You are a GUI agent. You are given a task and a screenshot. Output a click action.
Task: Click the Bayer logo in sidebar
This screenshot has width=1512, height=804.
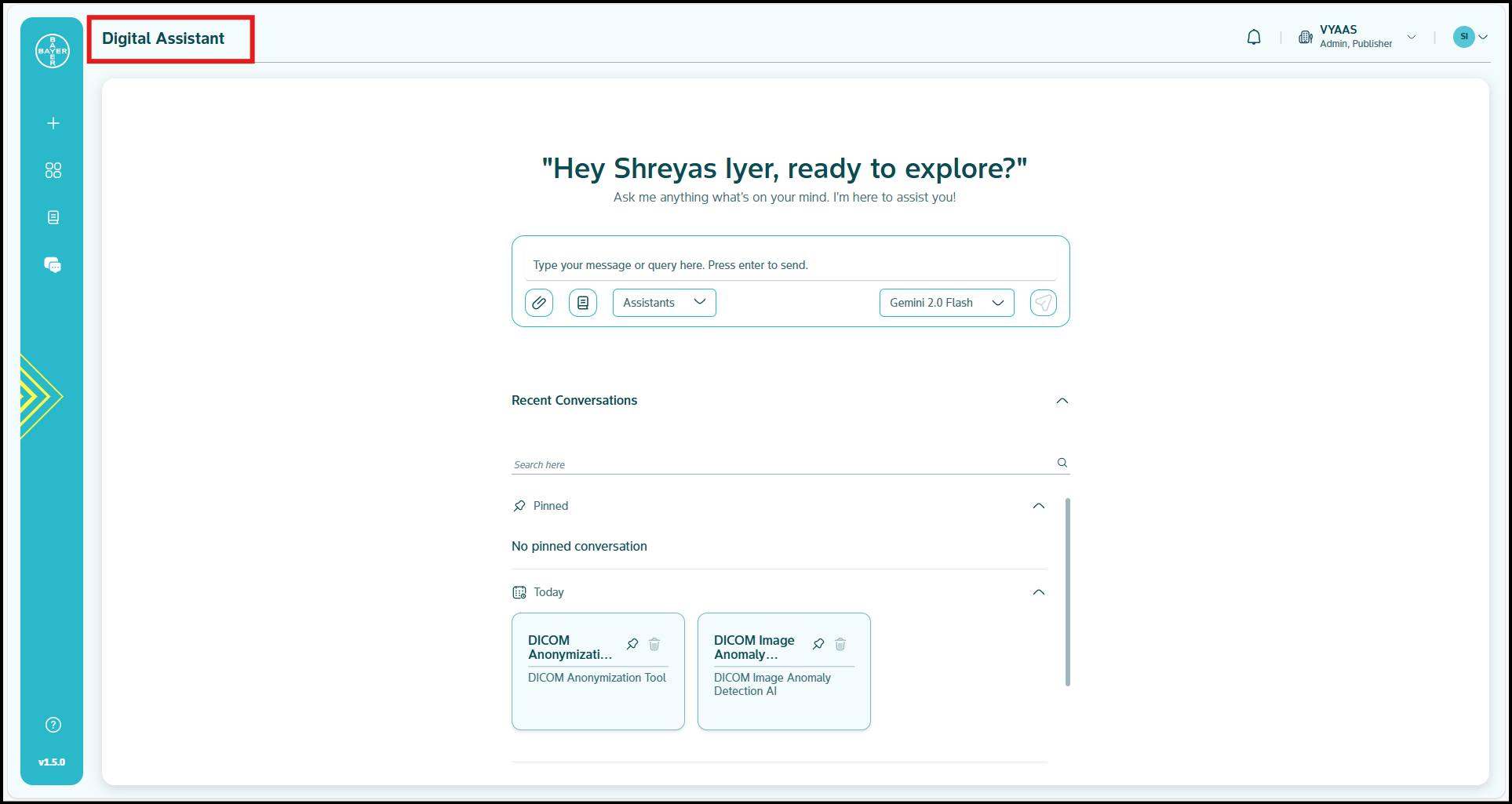tap(53, 51)
